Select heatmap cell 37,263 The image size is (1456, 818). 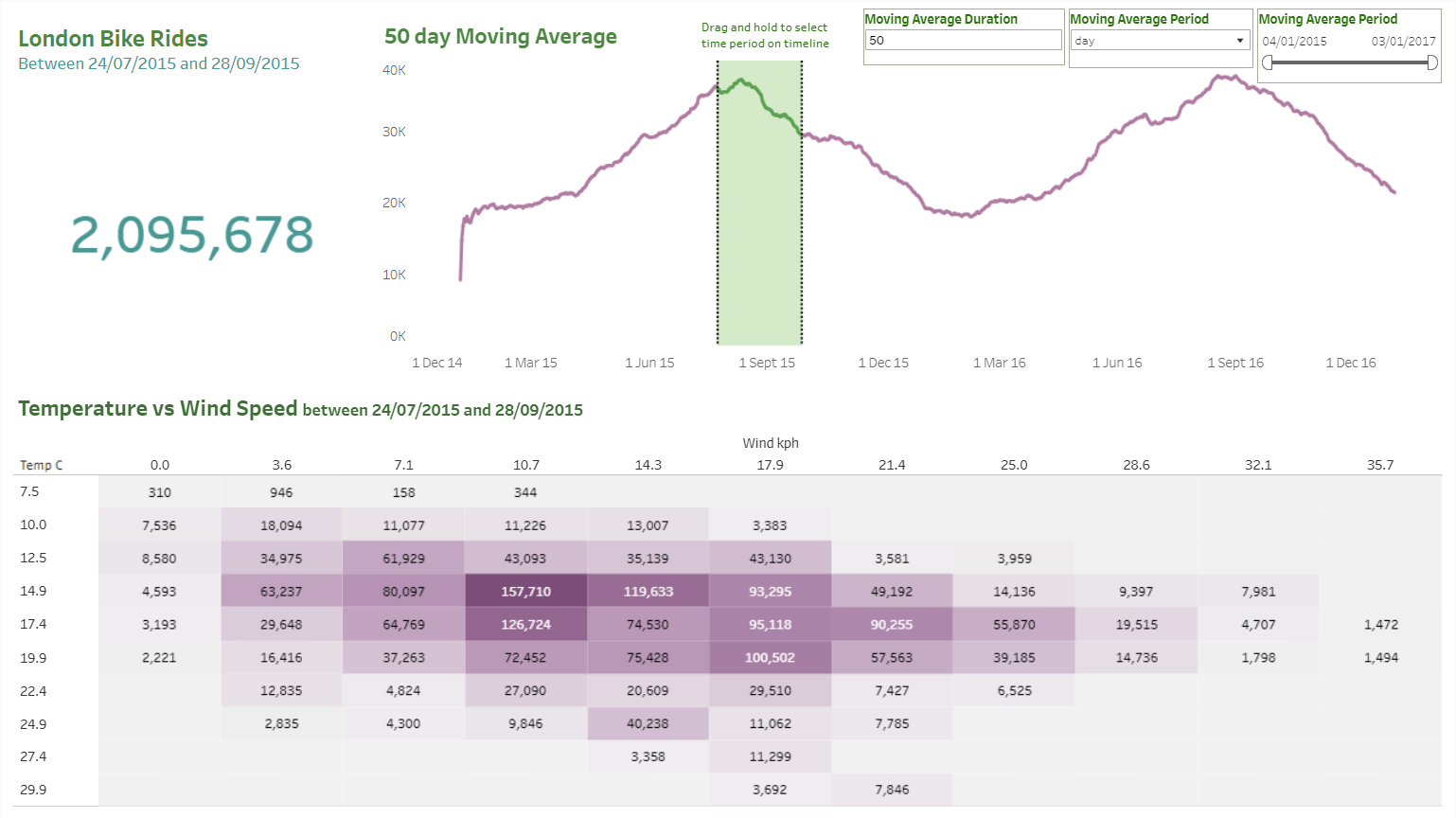[403, 657]
